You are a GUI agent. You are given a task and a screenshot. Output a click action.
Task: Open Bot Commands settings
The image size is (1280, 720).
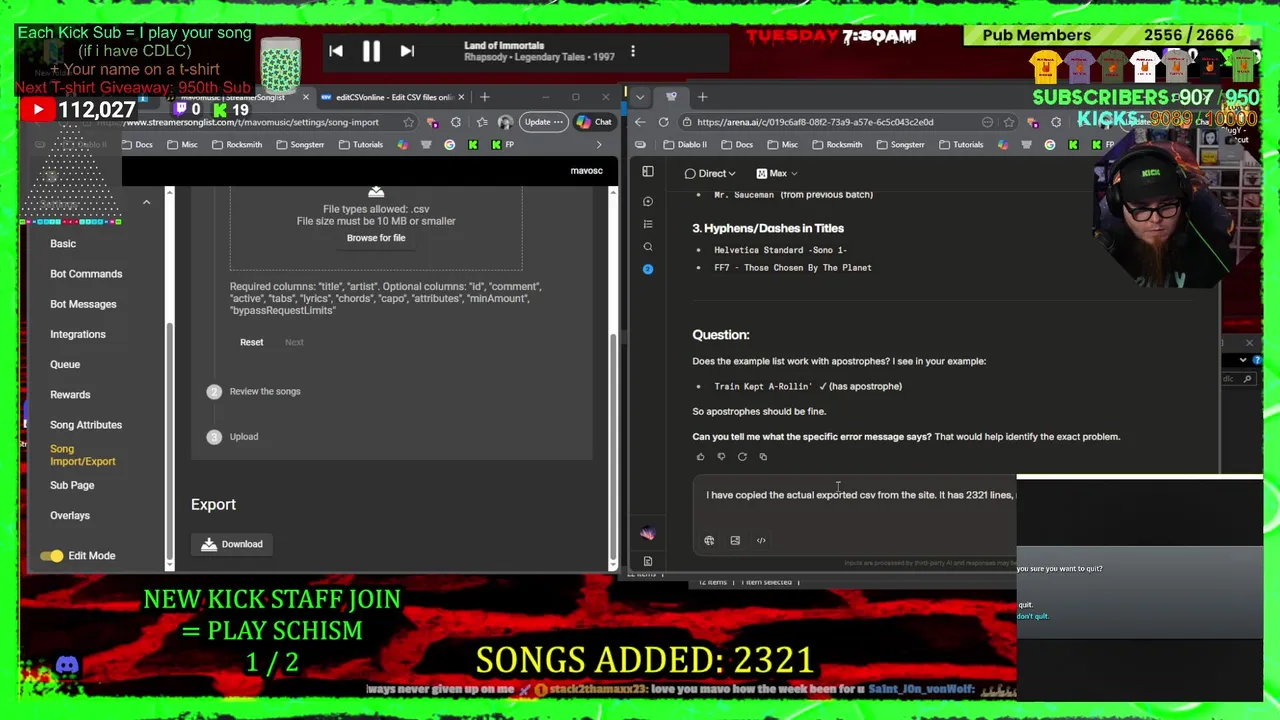point(86,274)
